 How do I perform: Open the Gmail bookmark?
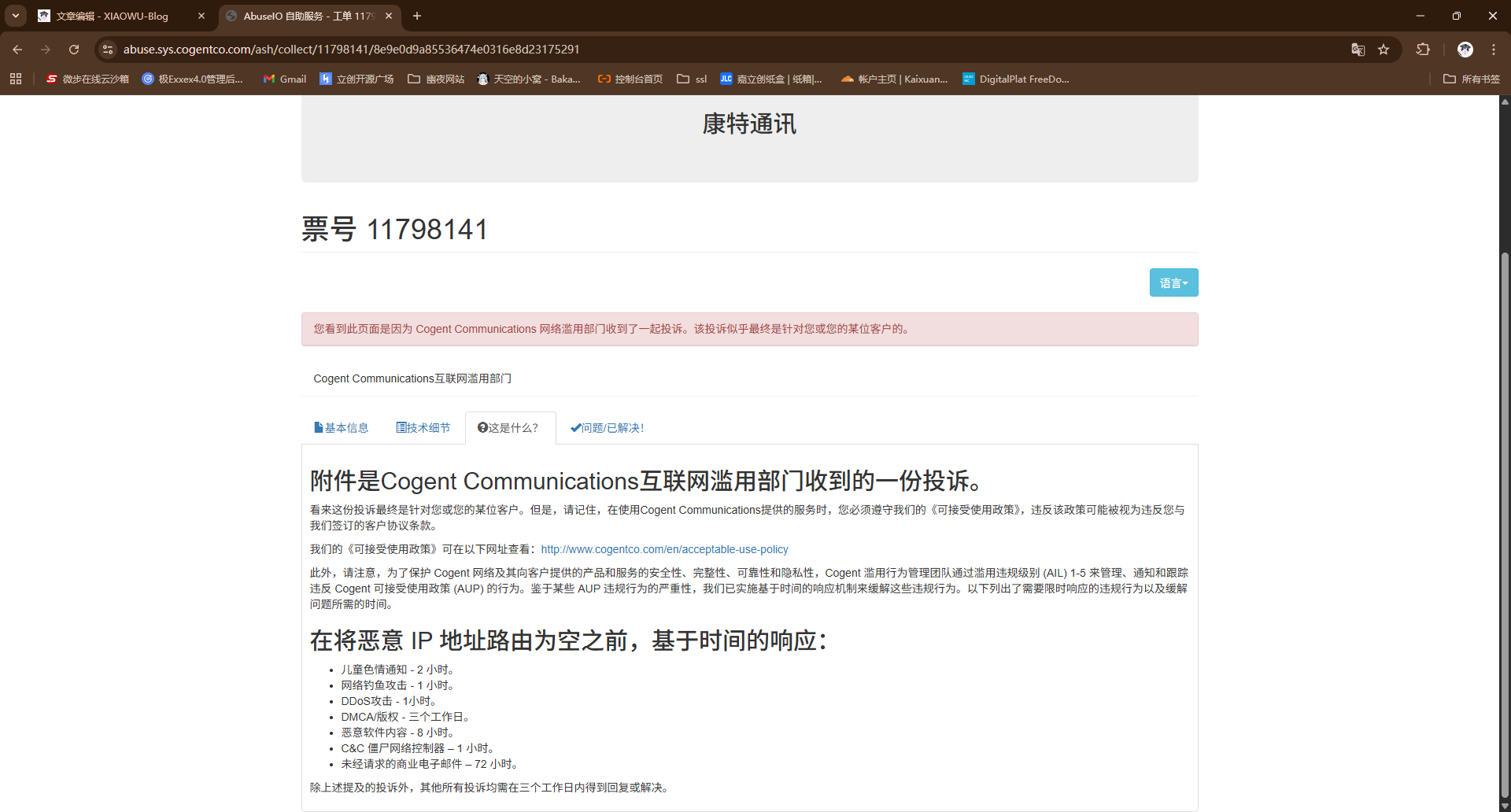285,79
